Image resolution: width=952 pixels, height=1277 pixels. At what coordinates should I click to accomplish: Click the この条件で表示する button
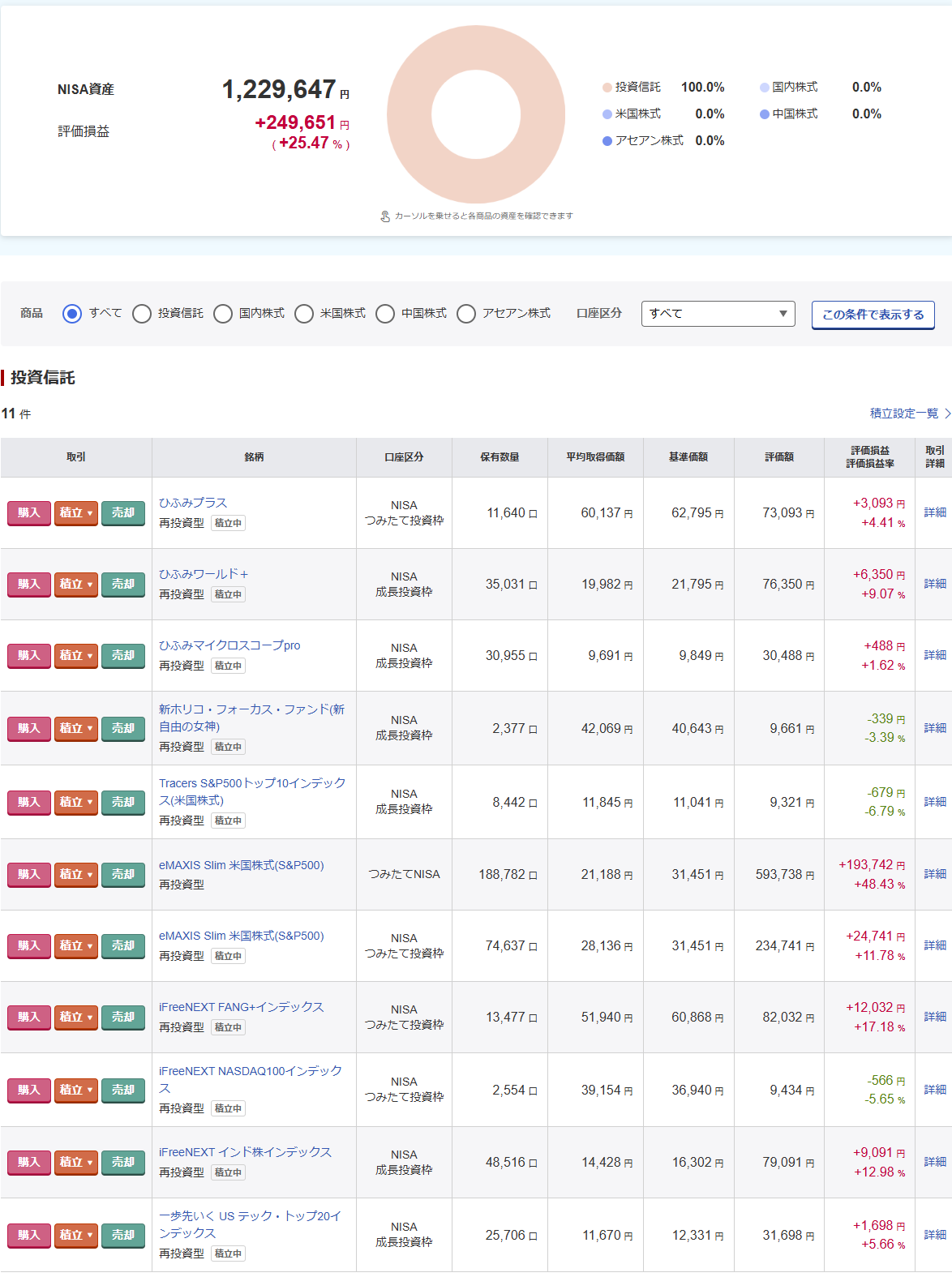pyautogui.click(x=873, y=315)
